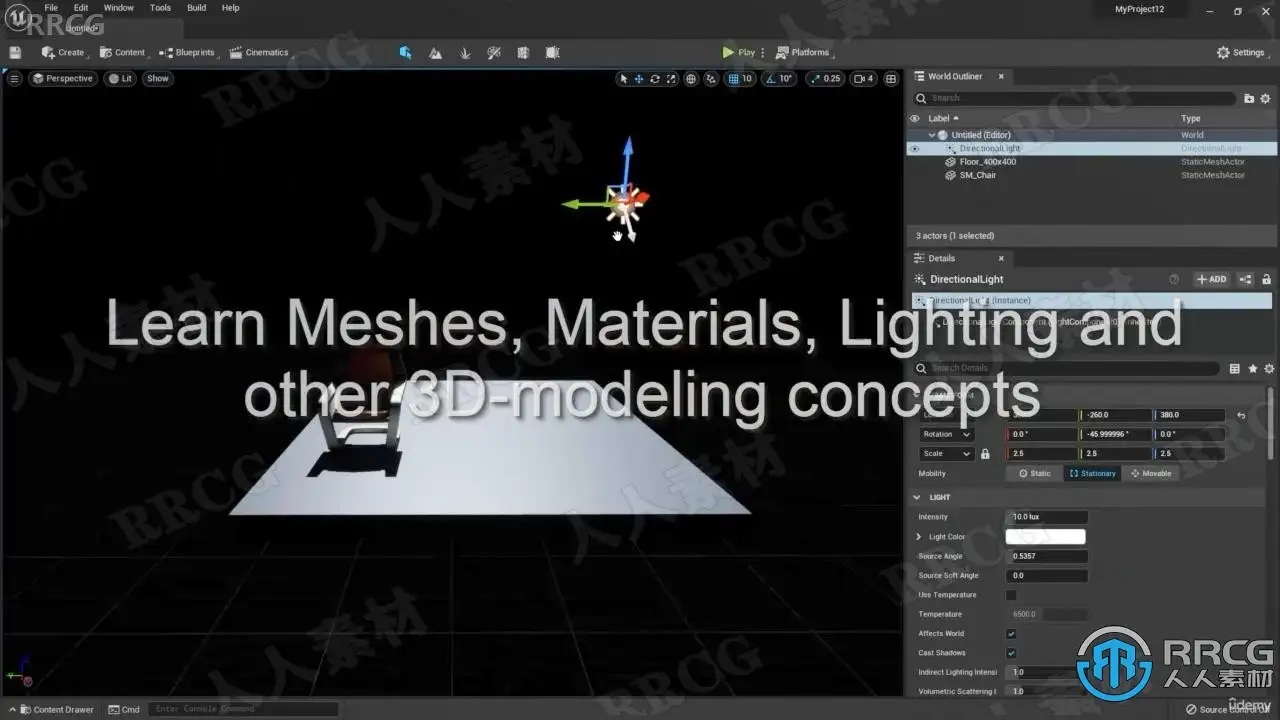Screen dimensions: 1280x720
Task: Switch to Fracture mode
Action: pyautogui.click(x=523, y=52)
